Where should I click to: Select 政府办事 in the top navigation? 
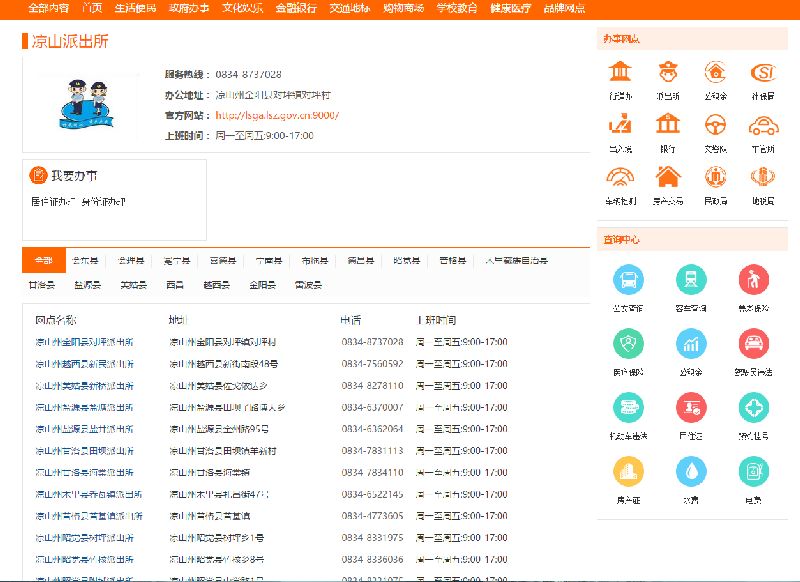pos(189,8)
